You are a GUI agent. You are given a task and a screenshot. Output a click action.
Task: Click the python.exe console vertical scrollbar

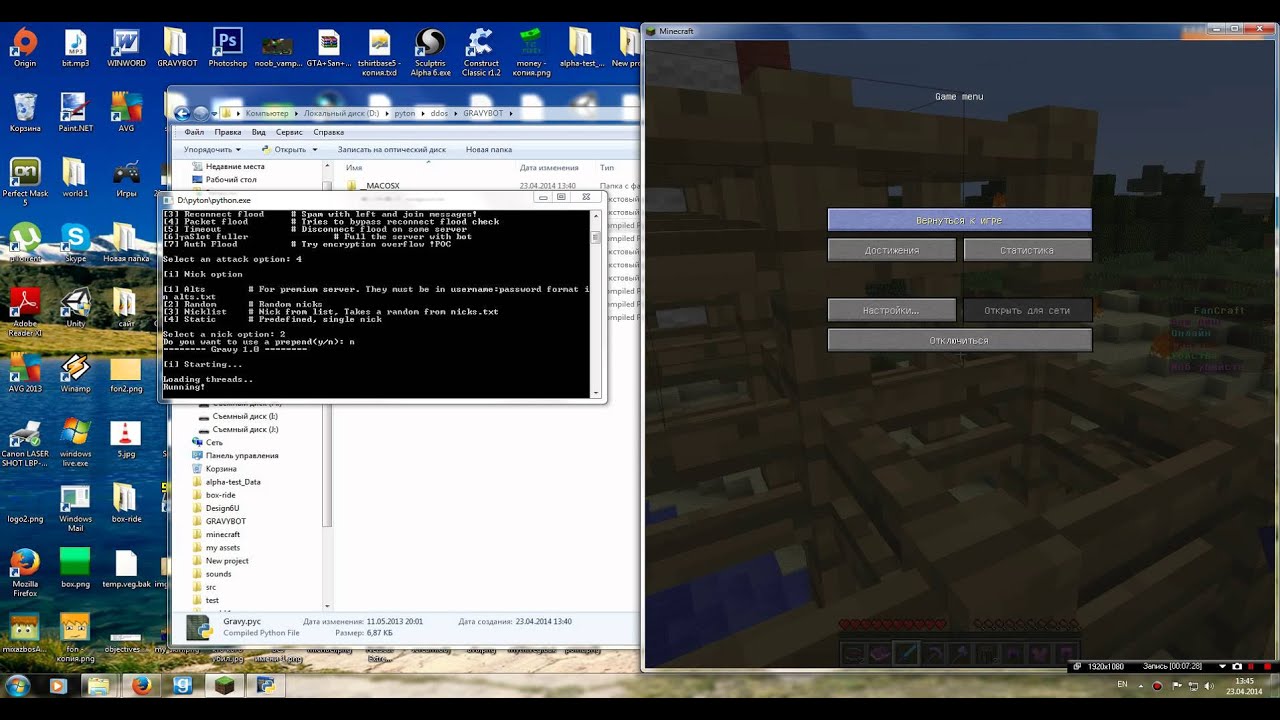tap(596, 304)
